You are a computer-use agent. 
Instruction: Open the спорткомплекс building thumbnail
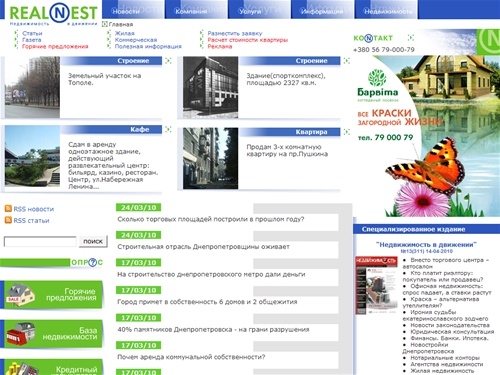(211, 87)
